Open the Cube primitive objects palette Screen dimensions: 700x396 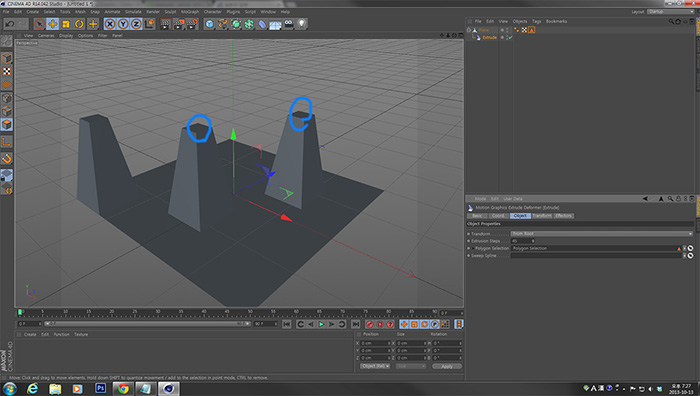click(209, 24)
